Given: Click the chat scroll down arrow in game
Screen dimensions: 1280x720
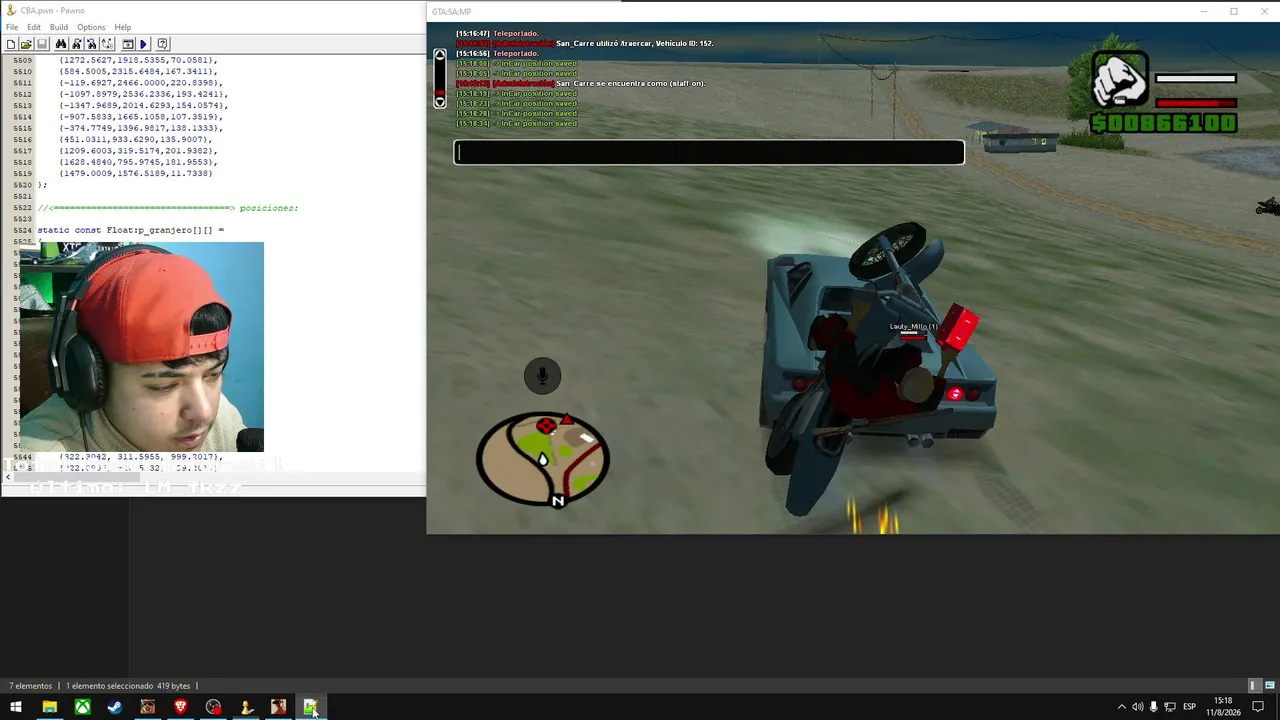Looking at the screenshot, I should pyautogui.click(x=439, y=100).
